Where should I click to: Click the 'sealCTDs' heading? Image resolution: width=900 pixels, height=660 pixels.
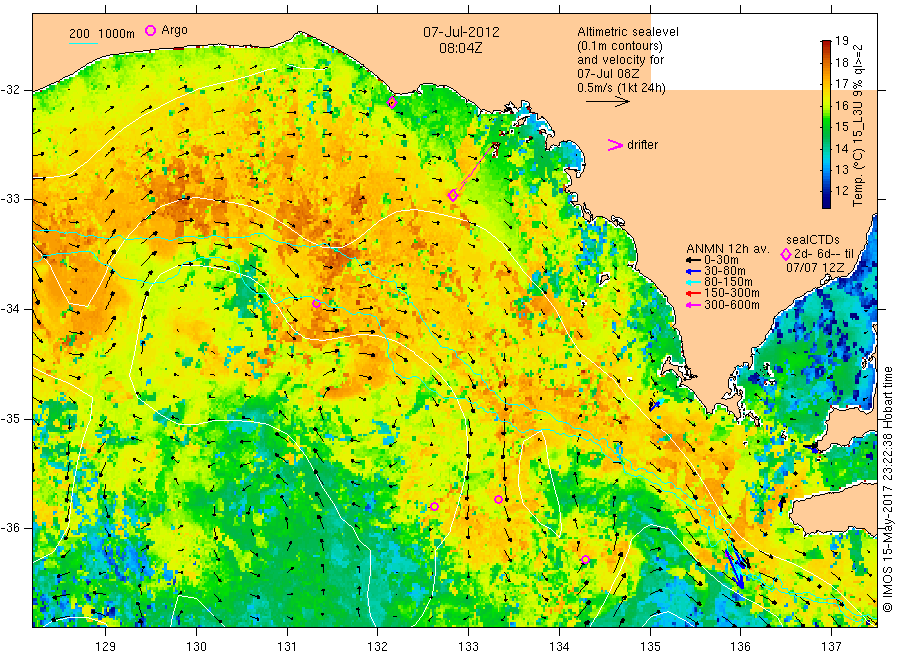pos(813,240)
